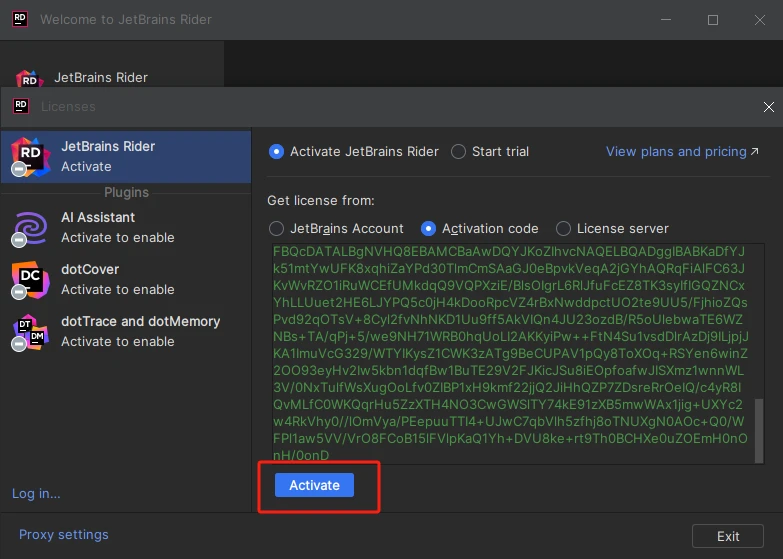Select JetBrains Account as license source

(x=277, y=228)
